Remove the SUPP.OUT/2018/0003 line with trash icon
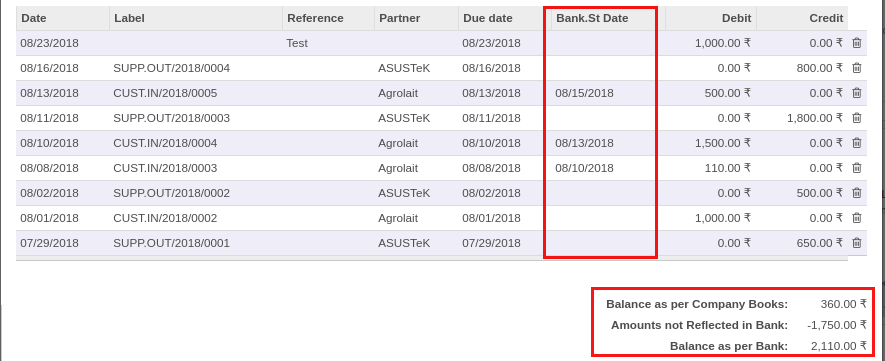The height and width of the screenshot is (361, 885). coord(856,118)
